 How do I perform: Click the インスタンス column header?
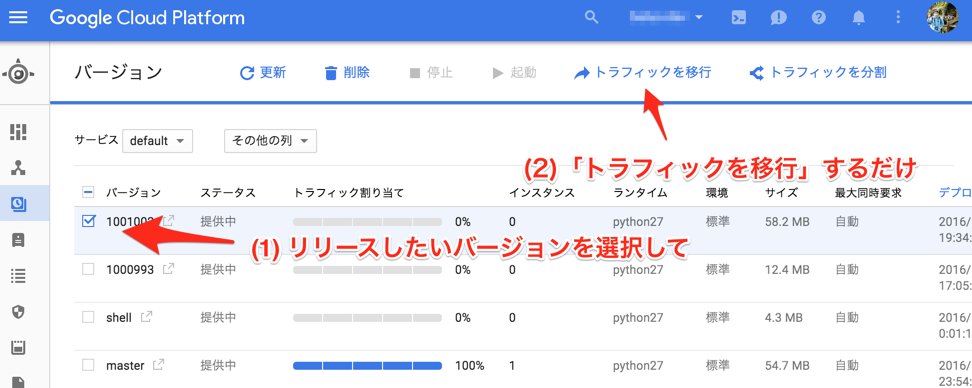[542, 193]
